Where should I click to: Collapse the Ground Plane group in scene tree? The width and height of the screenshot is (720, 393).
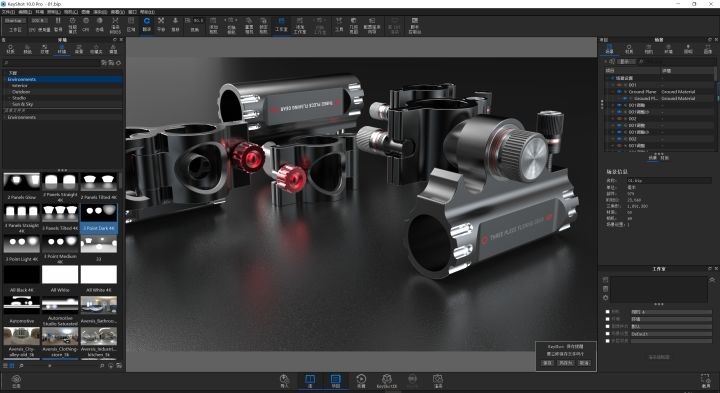pos(613,92)
